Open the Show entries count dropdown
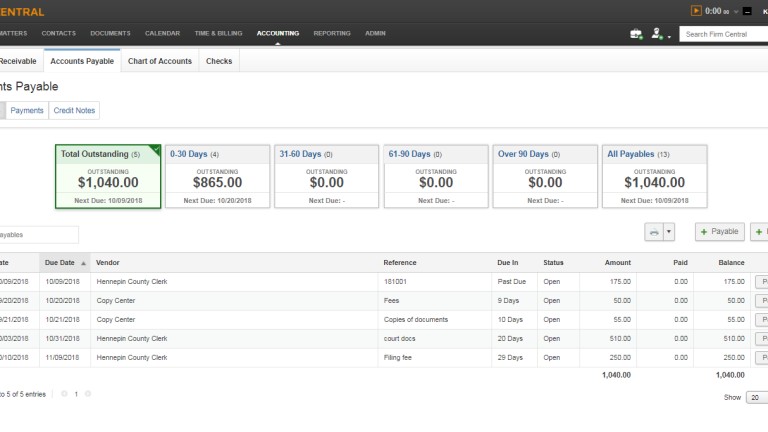768x432 pixels. (756, 397)
